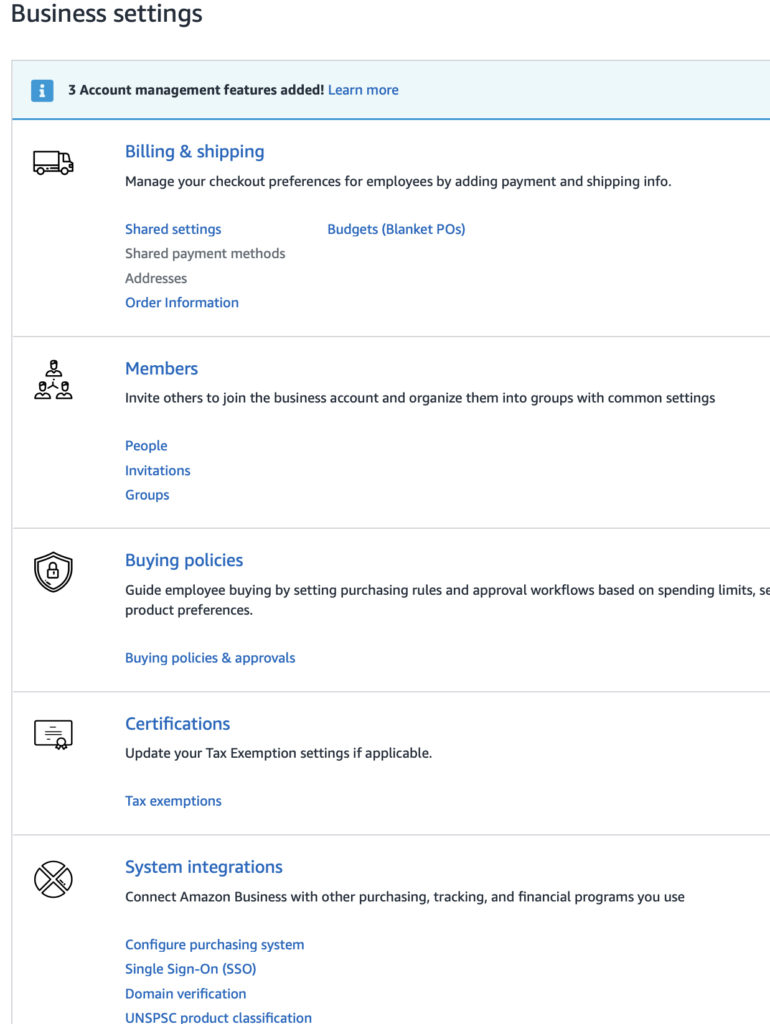This screenshot has width=770, height=1024.
Task: Open the Members section heading
Action: (161, 368)
